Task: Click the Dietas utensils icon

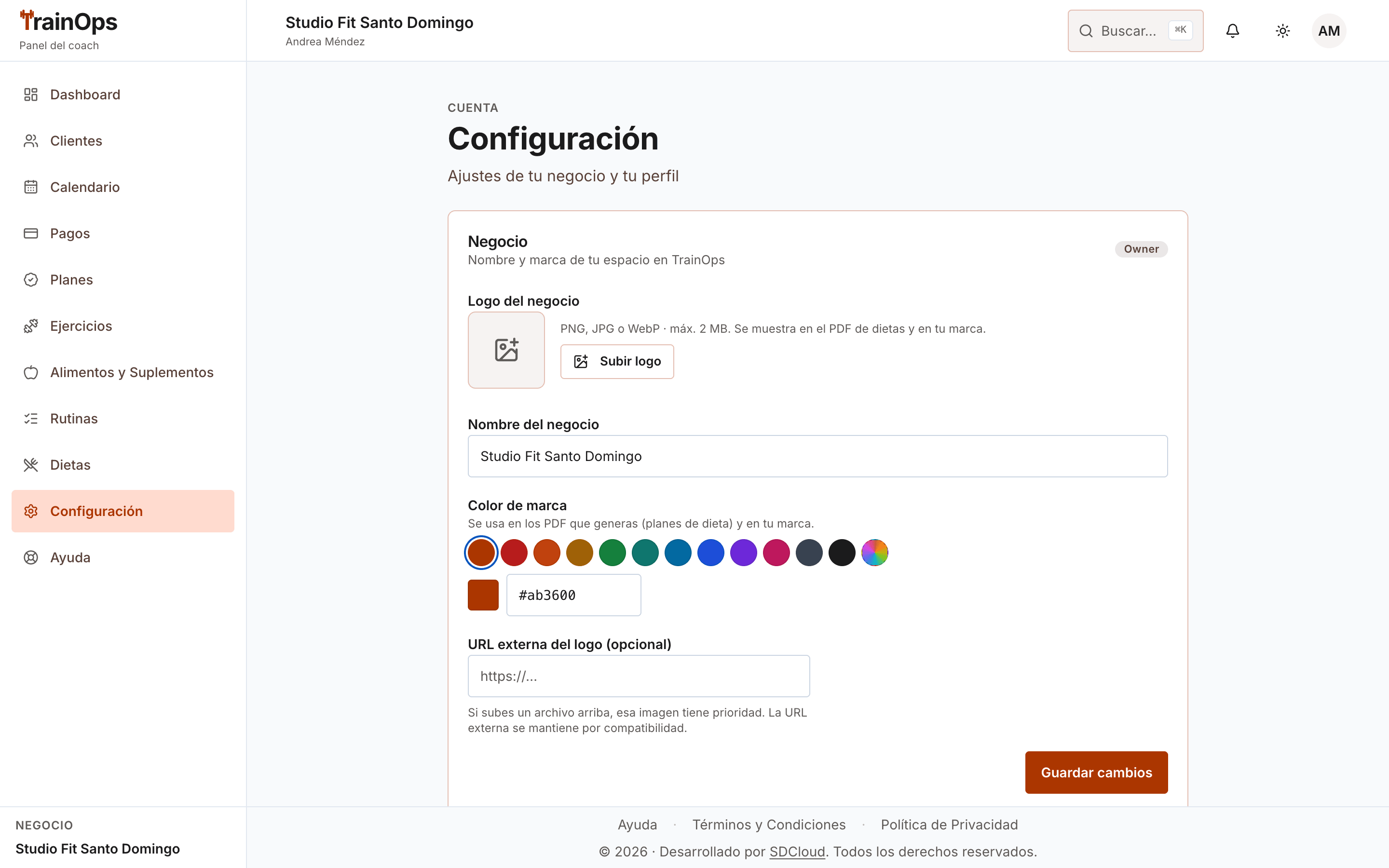Action: (x=31, y=465)
